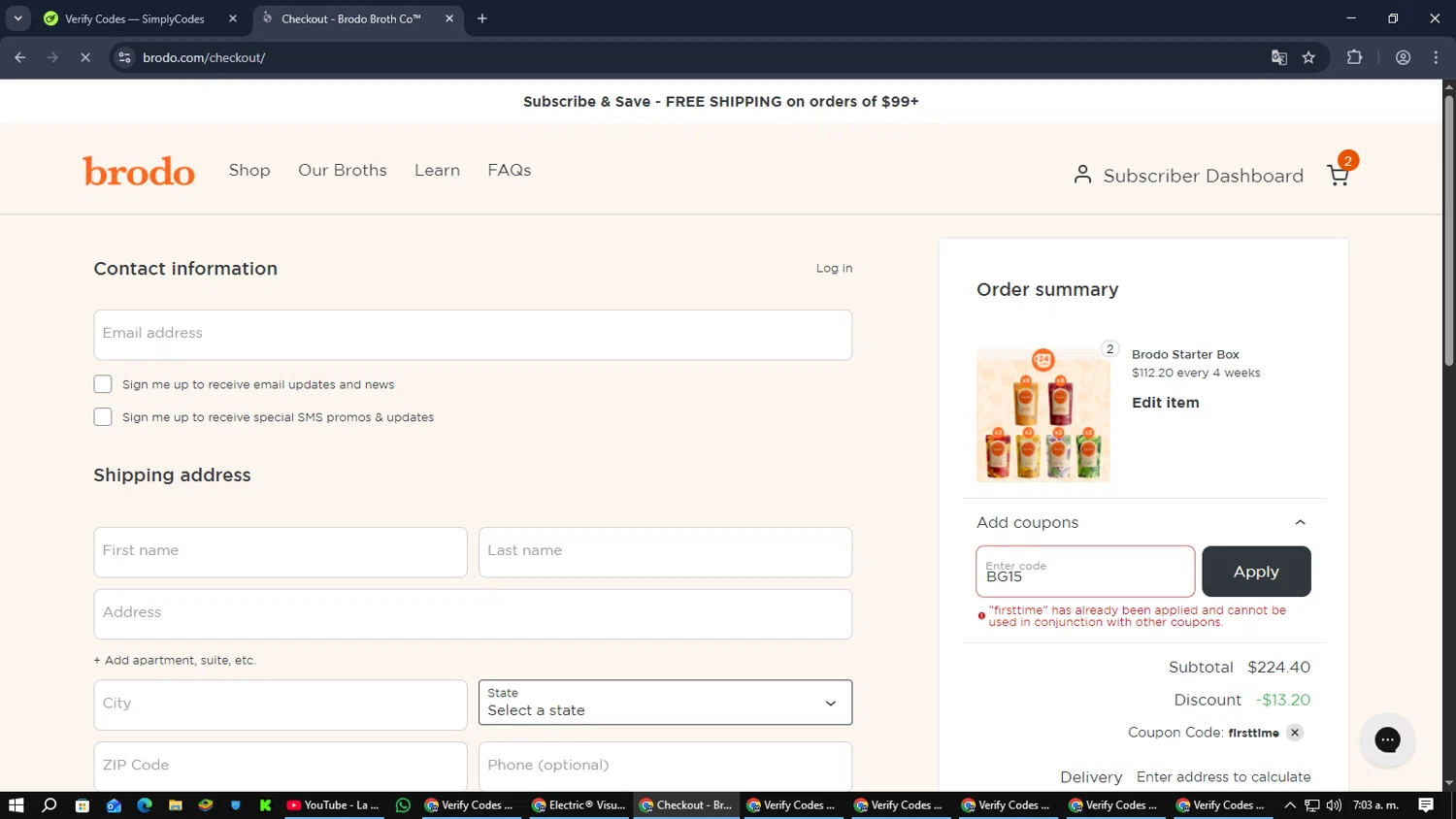The height and width of the screenshot is (819, 1456).
Task: Click the brodo logo
Action: click(139, 171)
